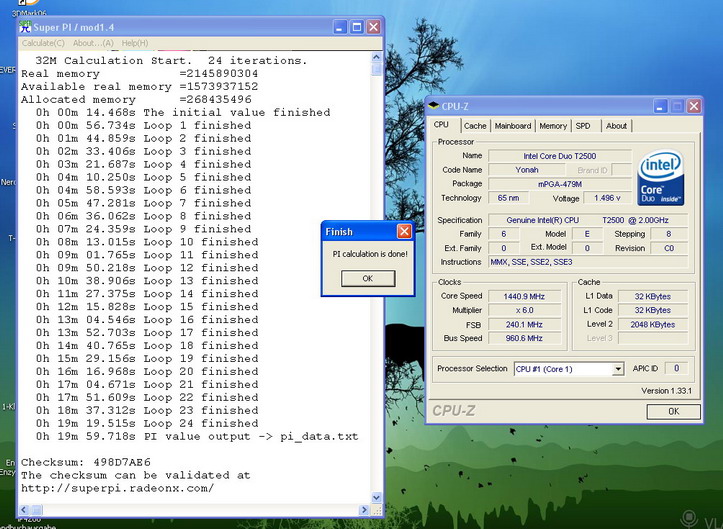Switch to the Mainboard tab
723x529 pixels.
[513, 125]
